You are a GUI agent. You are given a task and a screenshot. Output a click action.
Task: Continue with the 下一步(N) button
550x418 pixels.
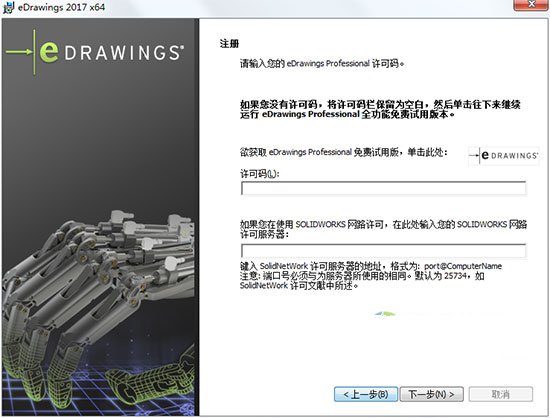pyautogui.click(x=431, y=395)
